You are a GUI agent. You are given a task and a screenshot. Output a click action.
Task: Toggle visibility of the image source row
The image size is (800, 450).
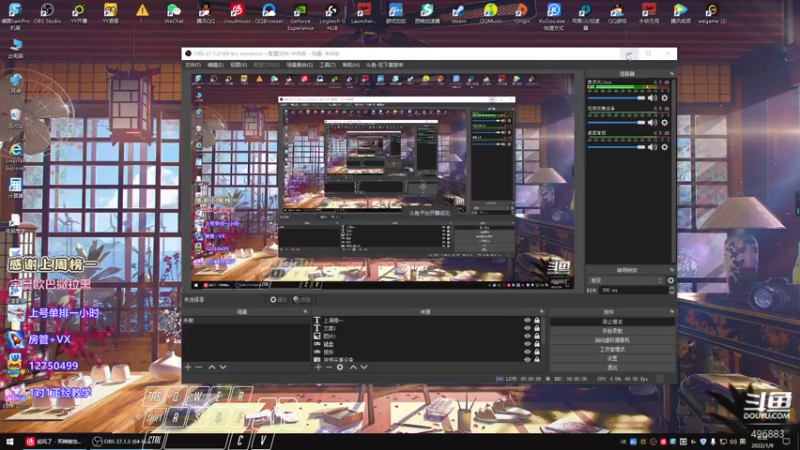point(527,336)
